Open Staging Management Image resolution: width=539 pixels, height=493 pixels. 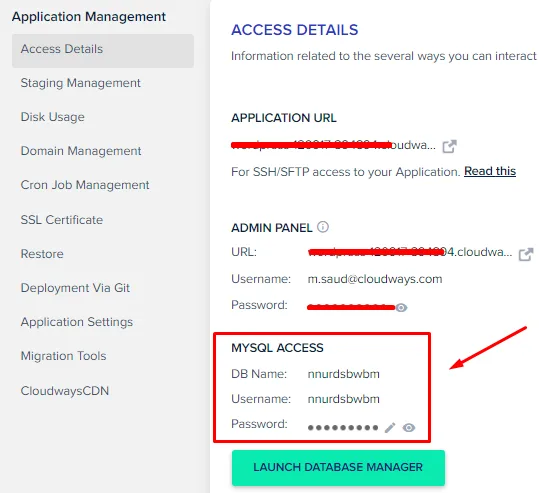pos(80,83)
